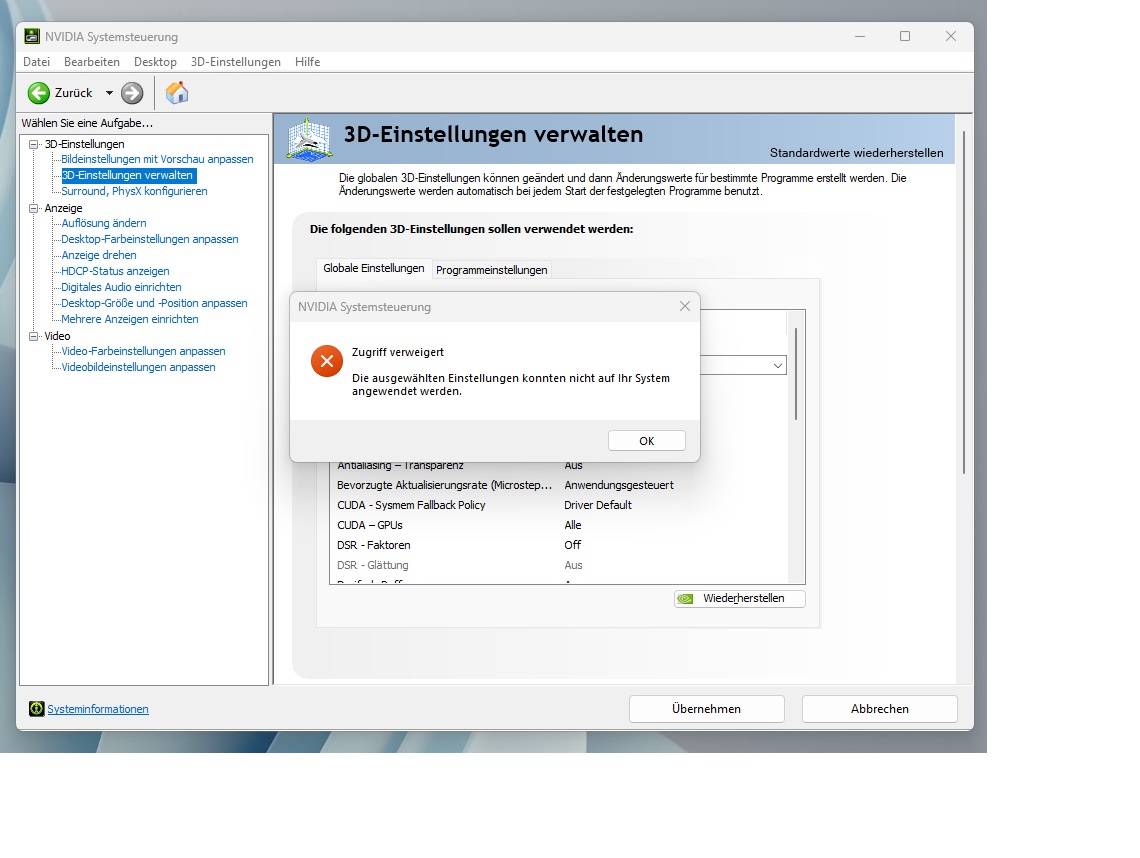Viewport: 1140px width, 858px height.
Task: Click the NVIDIA logo in the title bar
Action: click(32, 36)
